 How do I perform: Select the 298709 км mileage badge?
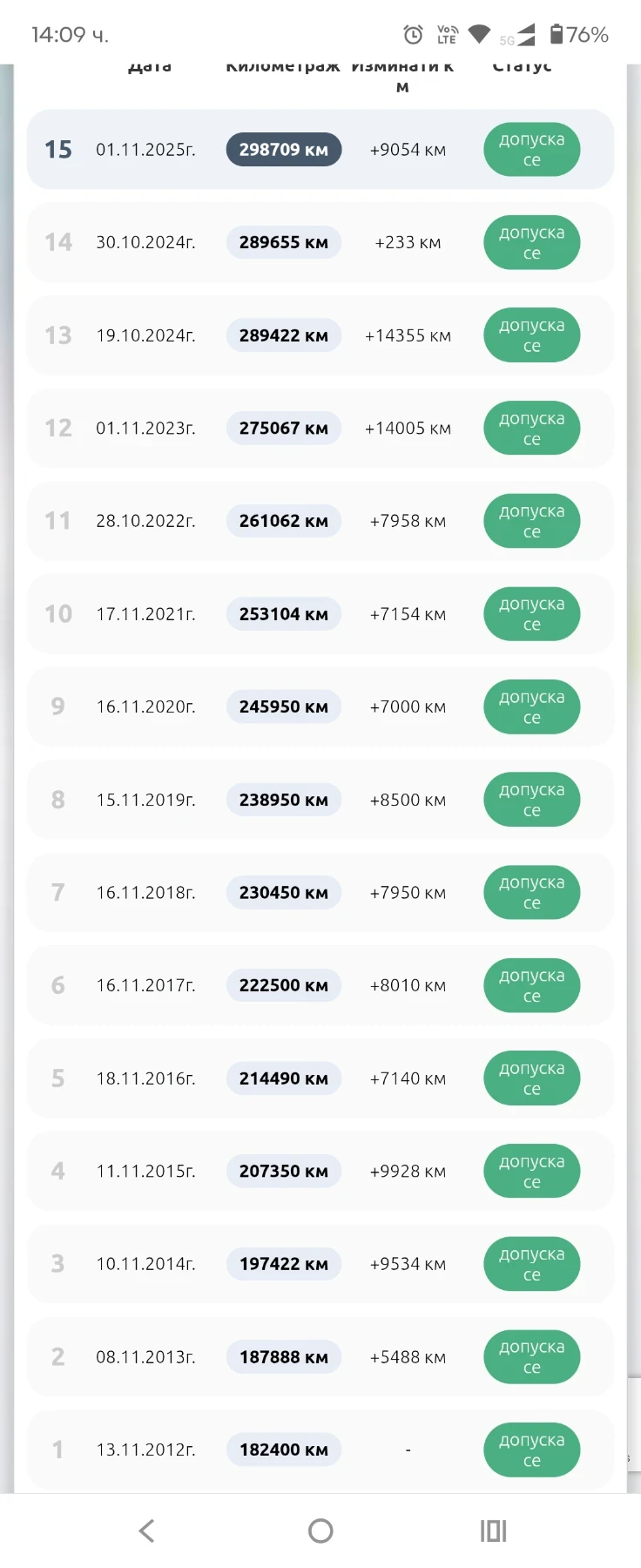(284, 150)
